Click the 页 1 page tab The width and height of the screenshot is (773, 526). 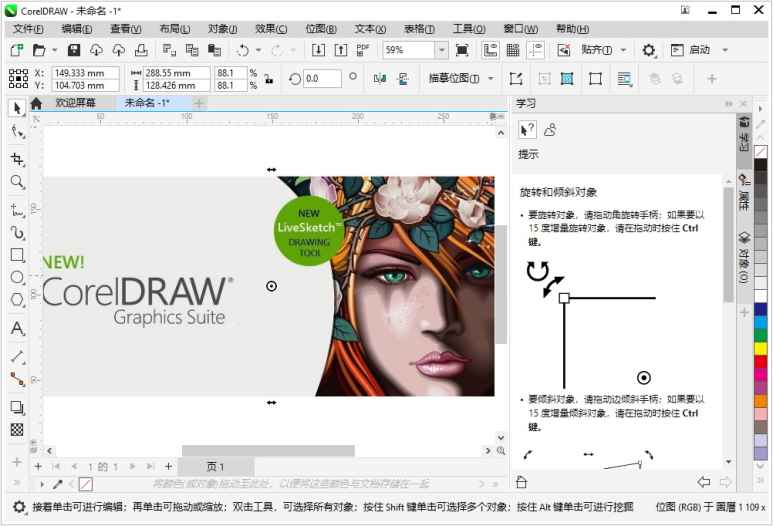pos(215,467)
